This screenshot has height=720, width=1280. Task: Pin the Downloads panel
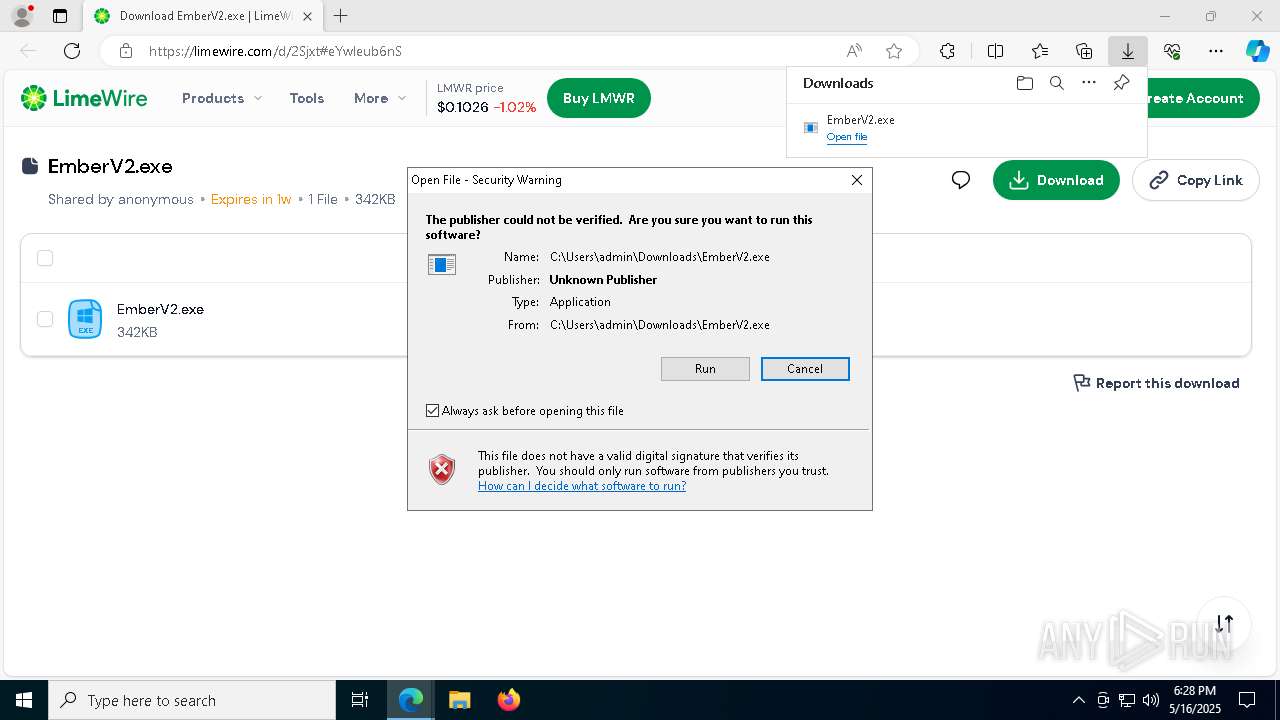click(x=1121, y=83)
